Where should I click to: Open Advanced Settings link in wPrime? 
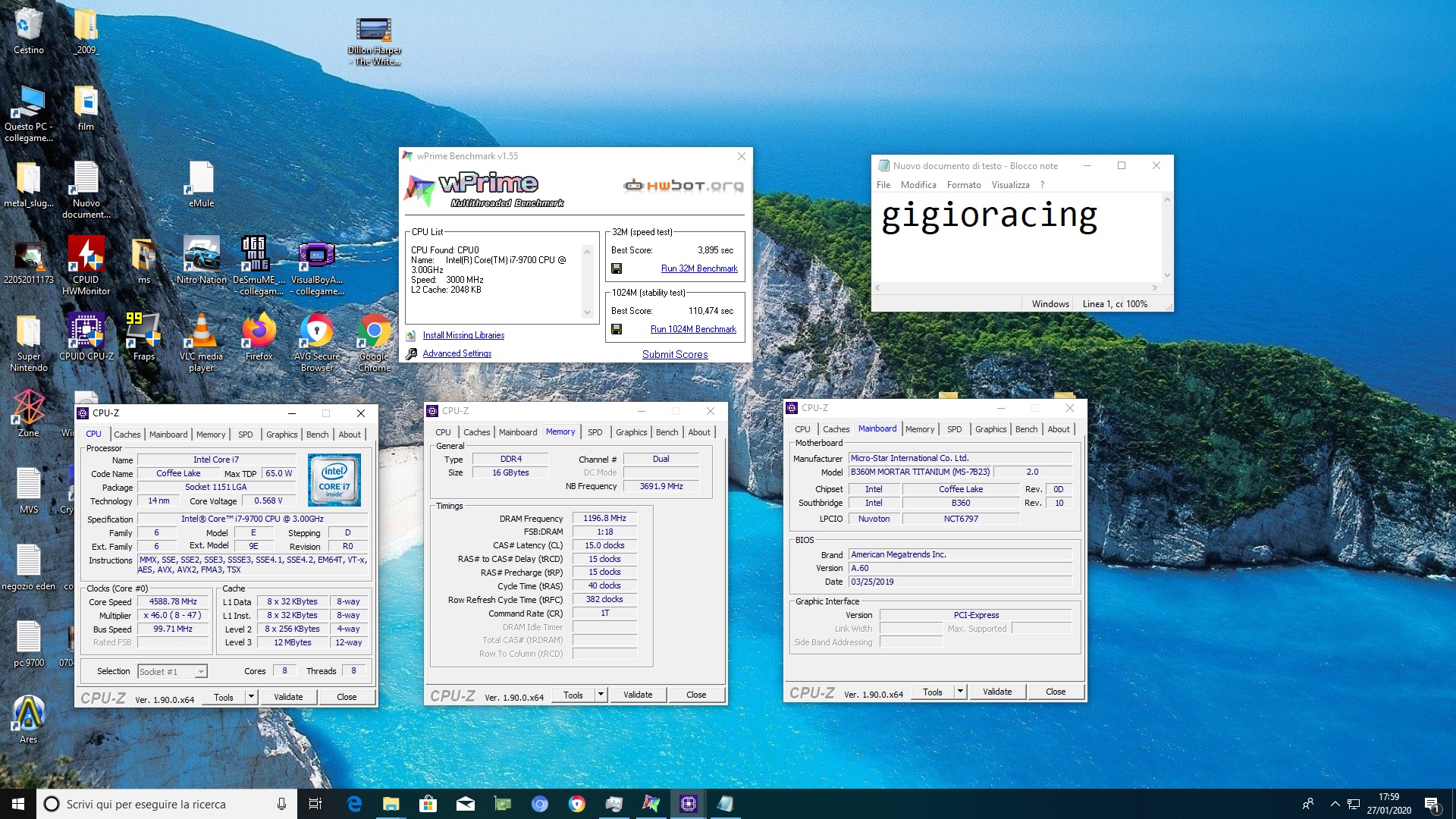coord(457,353)
